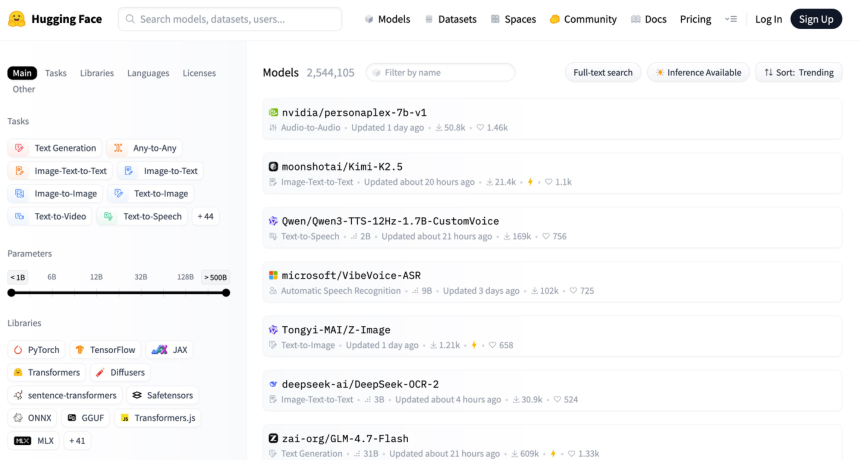Click the zai-org avatar icon beside GLM-4.7-Flash
This screenshot has height=460, width=860.
click(x=273, y=438)
